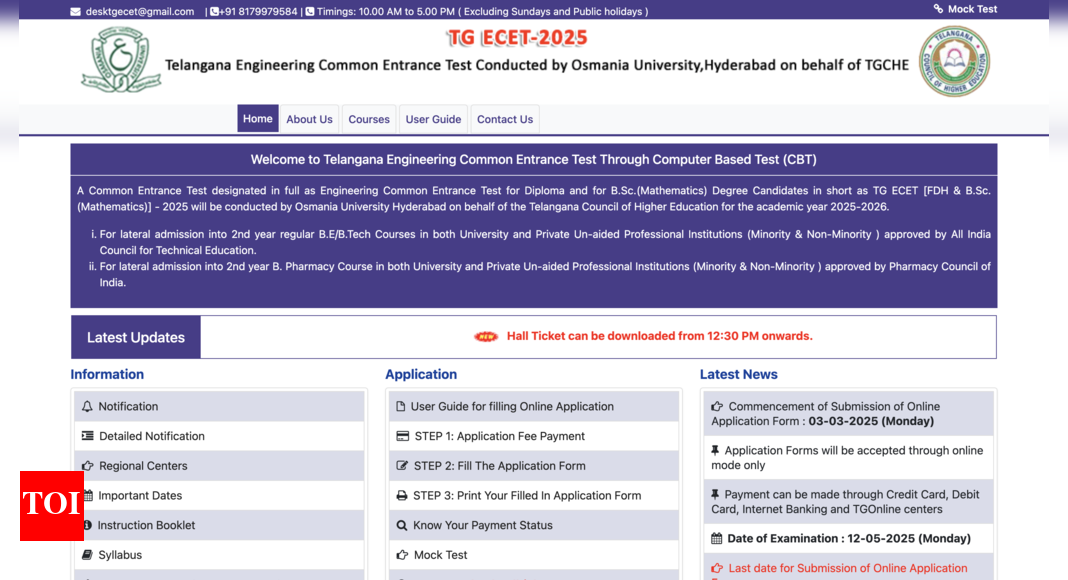Screen dimensions: 1068x580
Task: Open Important Dates in Information list
Action: click(140, 496)
